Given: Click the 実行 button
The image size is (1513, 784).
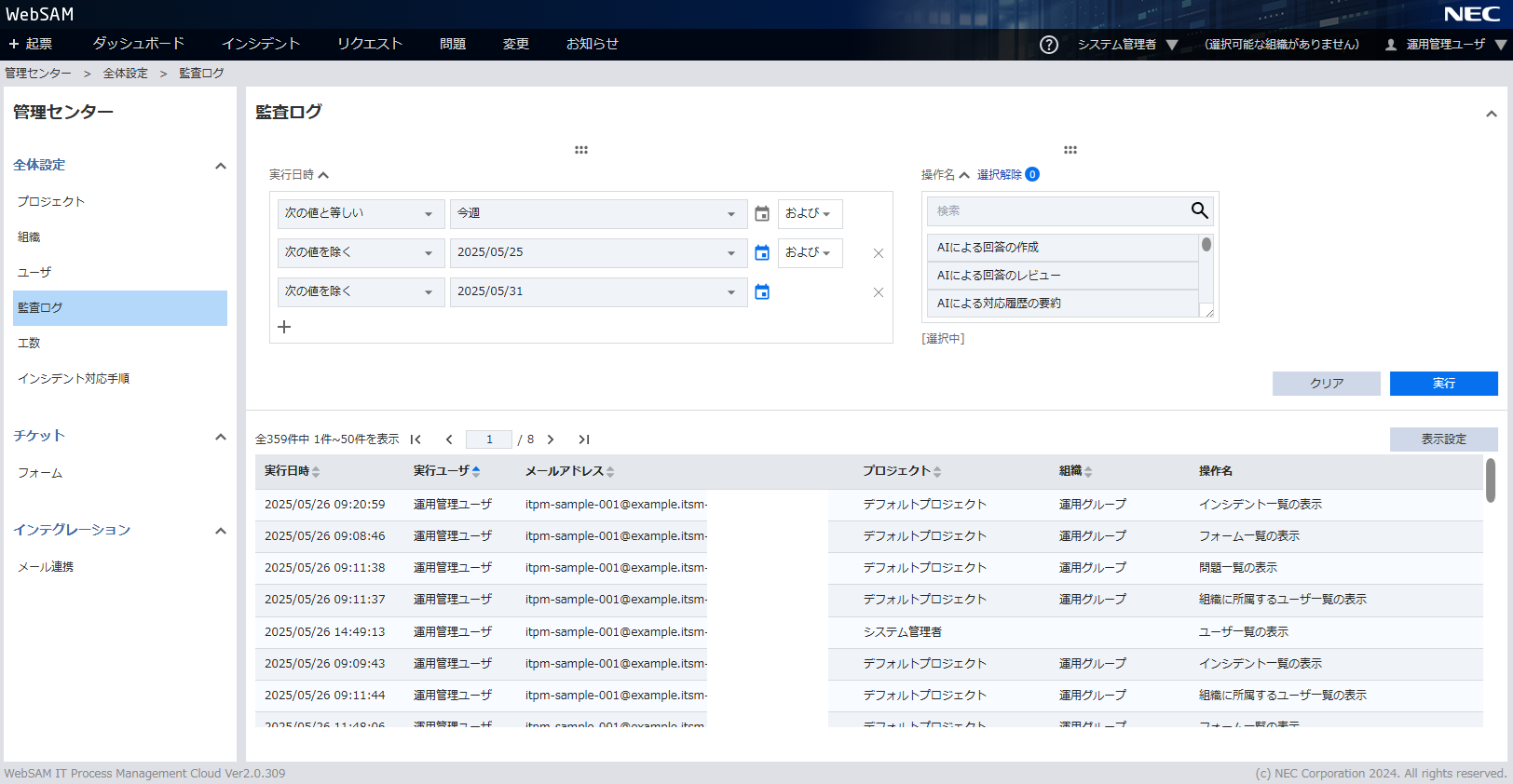Looking at the screenshot, I should point(1443,384).
